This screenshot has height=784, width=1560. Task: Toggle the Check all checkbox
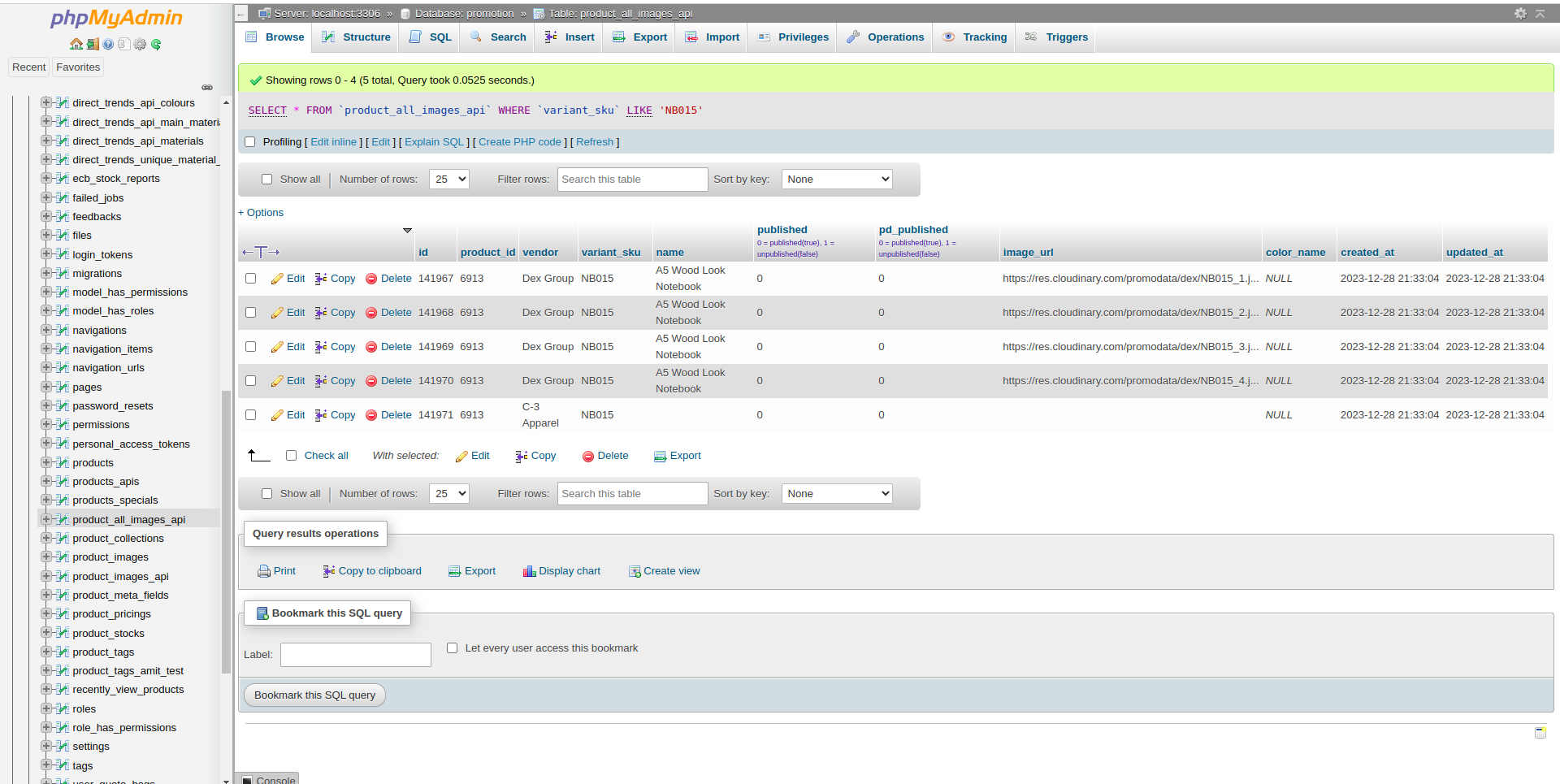(x=291, y=456)
